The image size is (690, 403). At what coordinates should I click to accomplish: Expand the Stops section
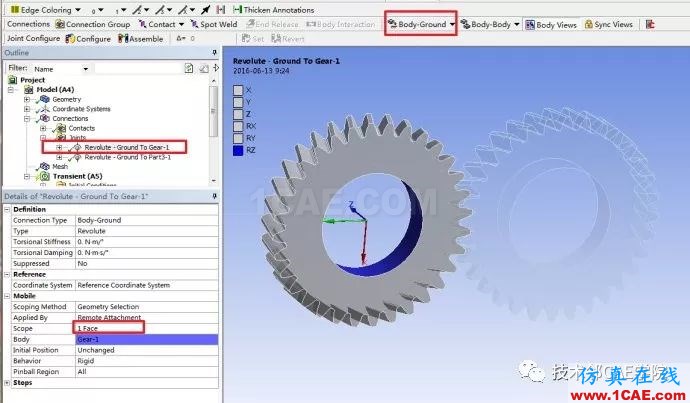pyautogui.click(x=7, y=383)
